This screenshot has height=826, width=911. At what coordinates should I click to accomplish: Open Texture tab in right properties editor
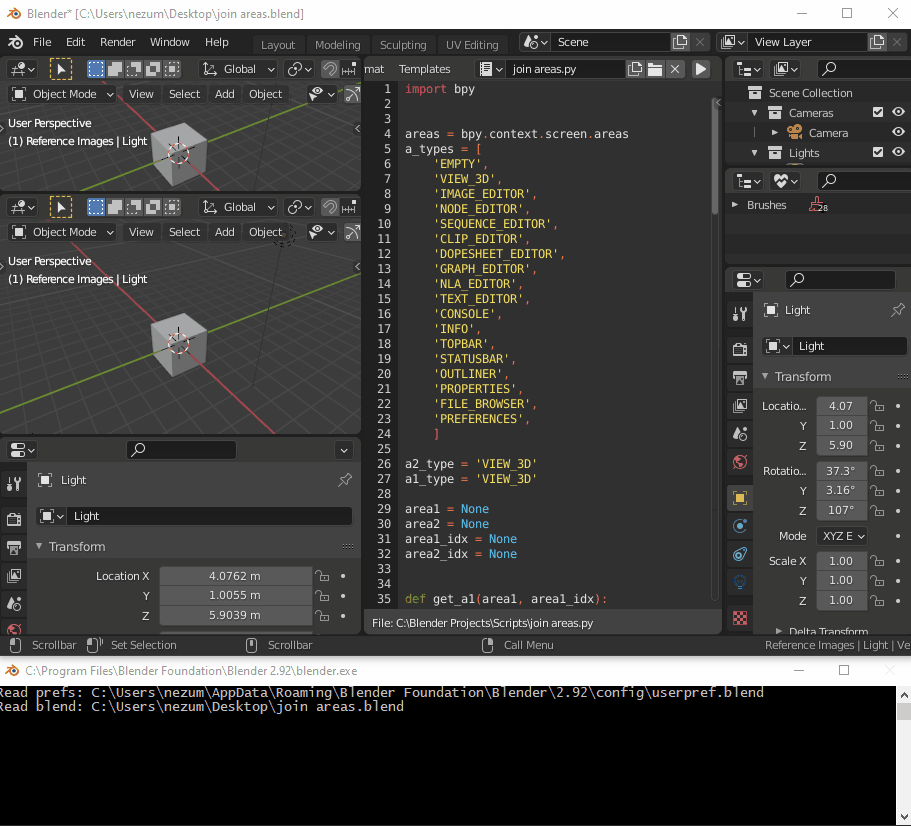point(740,617)
